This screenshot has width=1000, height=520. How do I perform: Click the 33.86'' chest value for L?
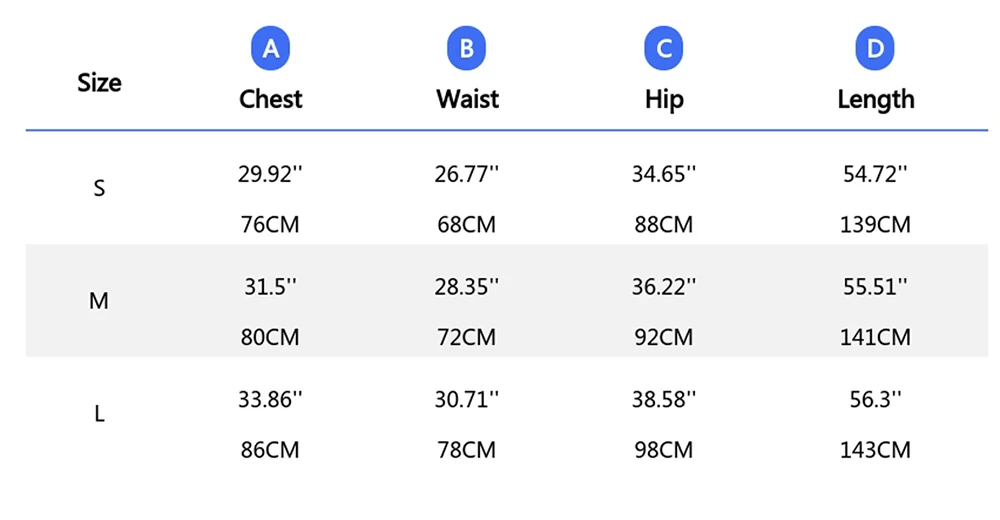click(x=270, y=400)
